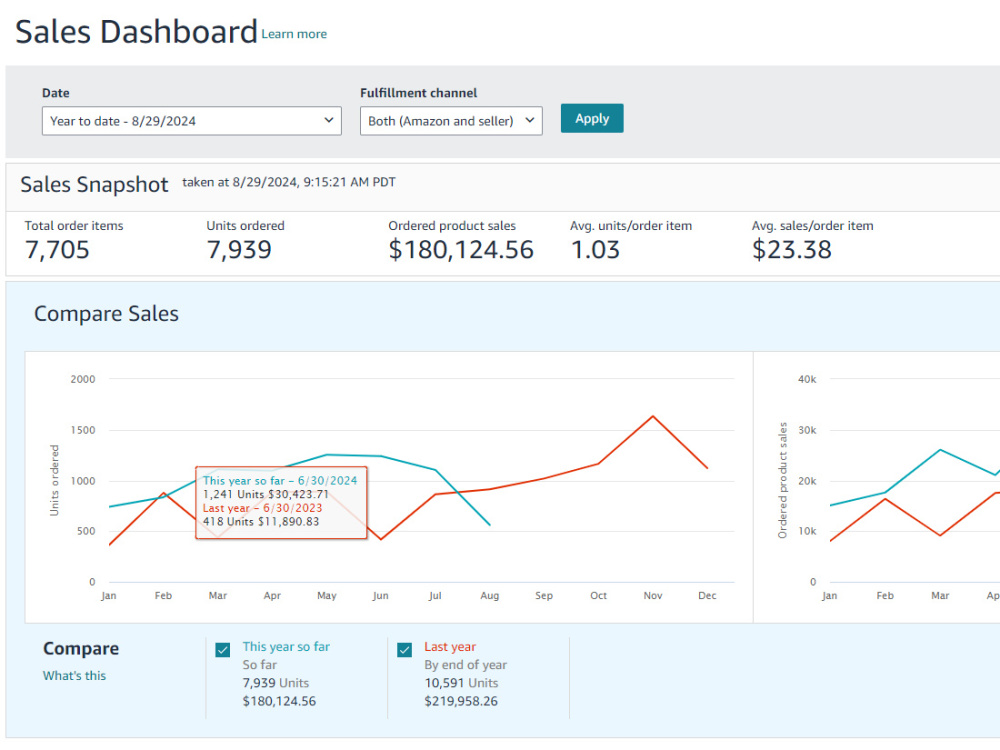
Task: Click the Units ordered value 7,939
Action: pos(239,249)
